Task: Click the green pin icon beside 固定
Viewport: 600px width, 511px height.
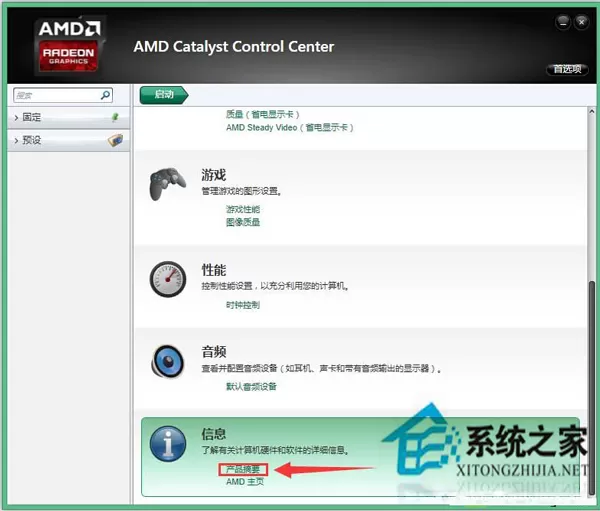Action: click(115, 117)
